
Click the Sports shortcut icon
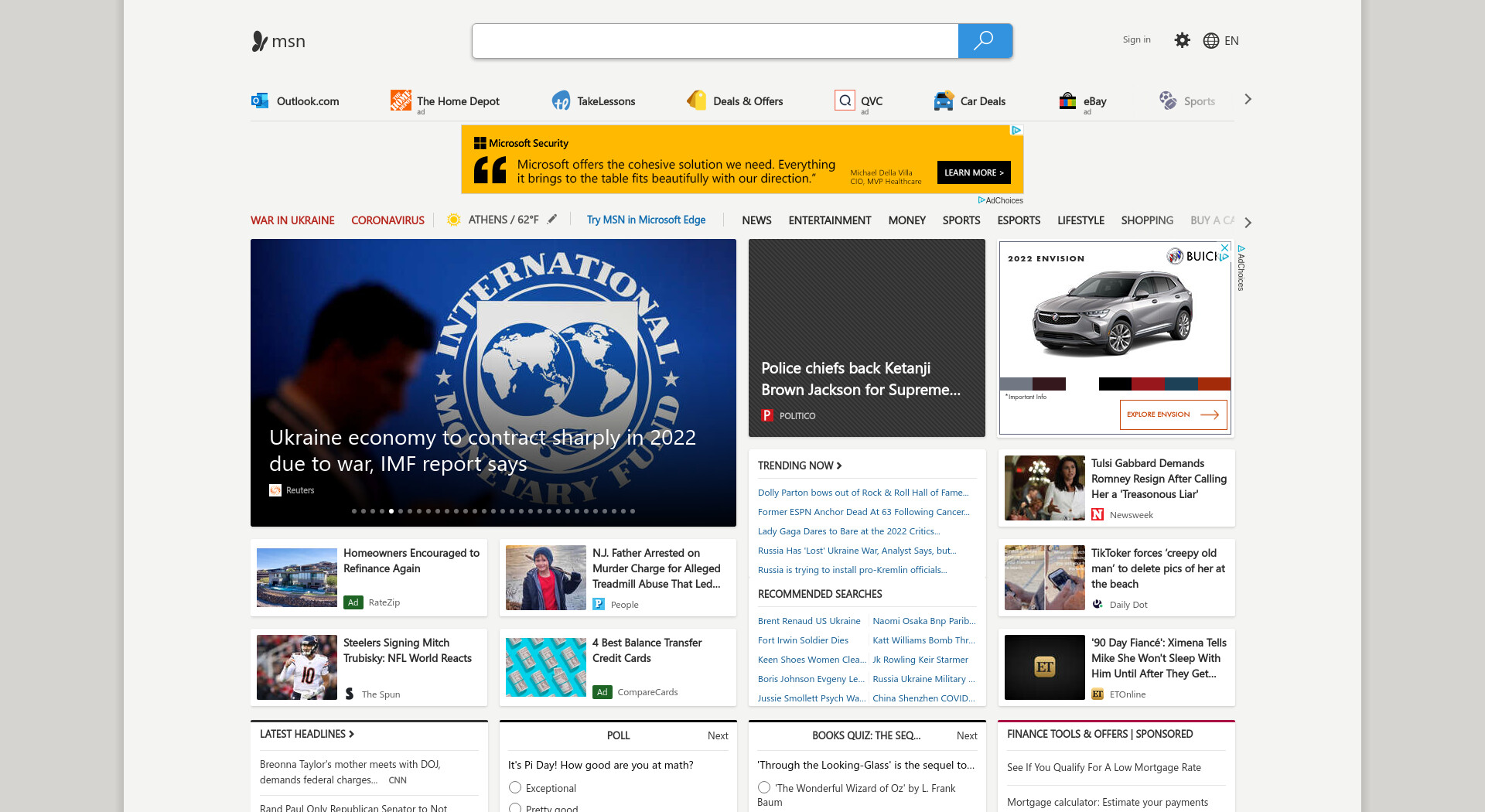[x=1167, y=101]
